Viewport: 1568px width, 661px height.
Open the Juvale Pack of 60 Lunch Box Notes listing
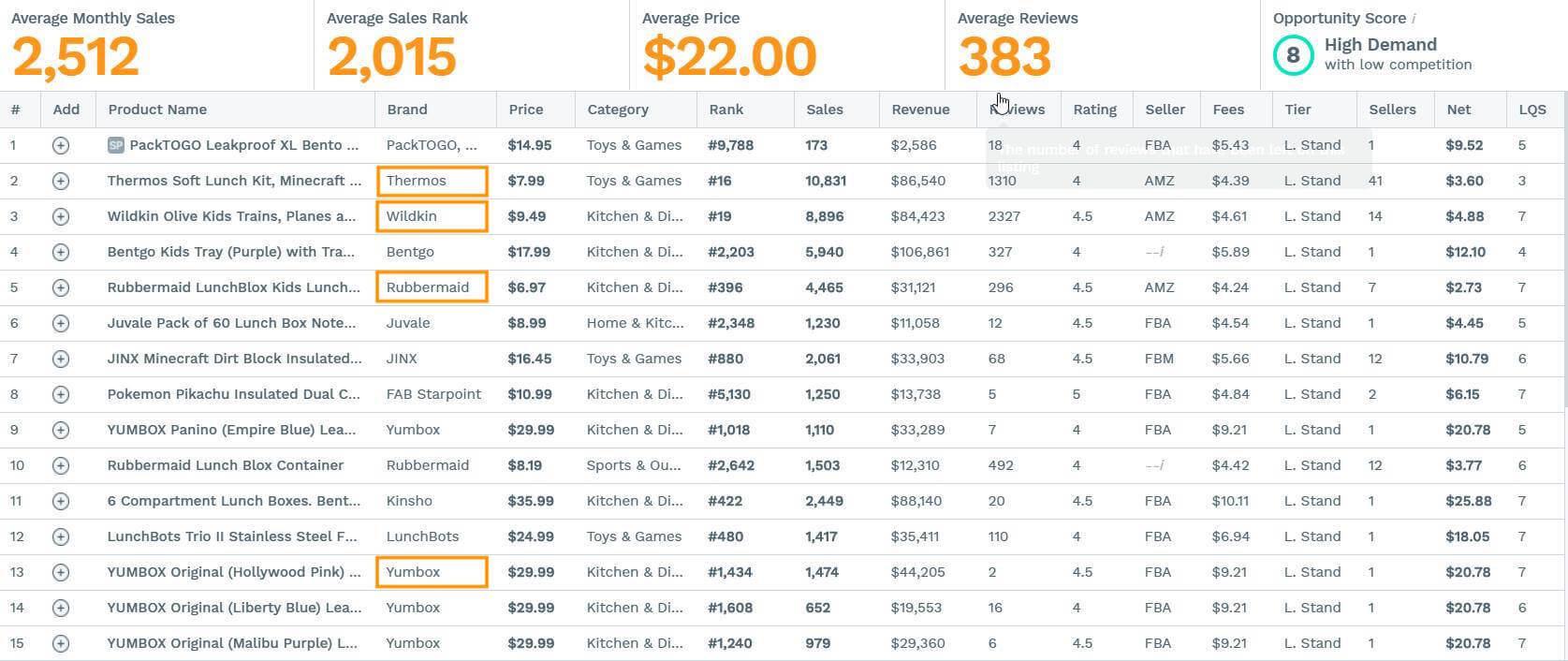click(231, 323)
